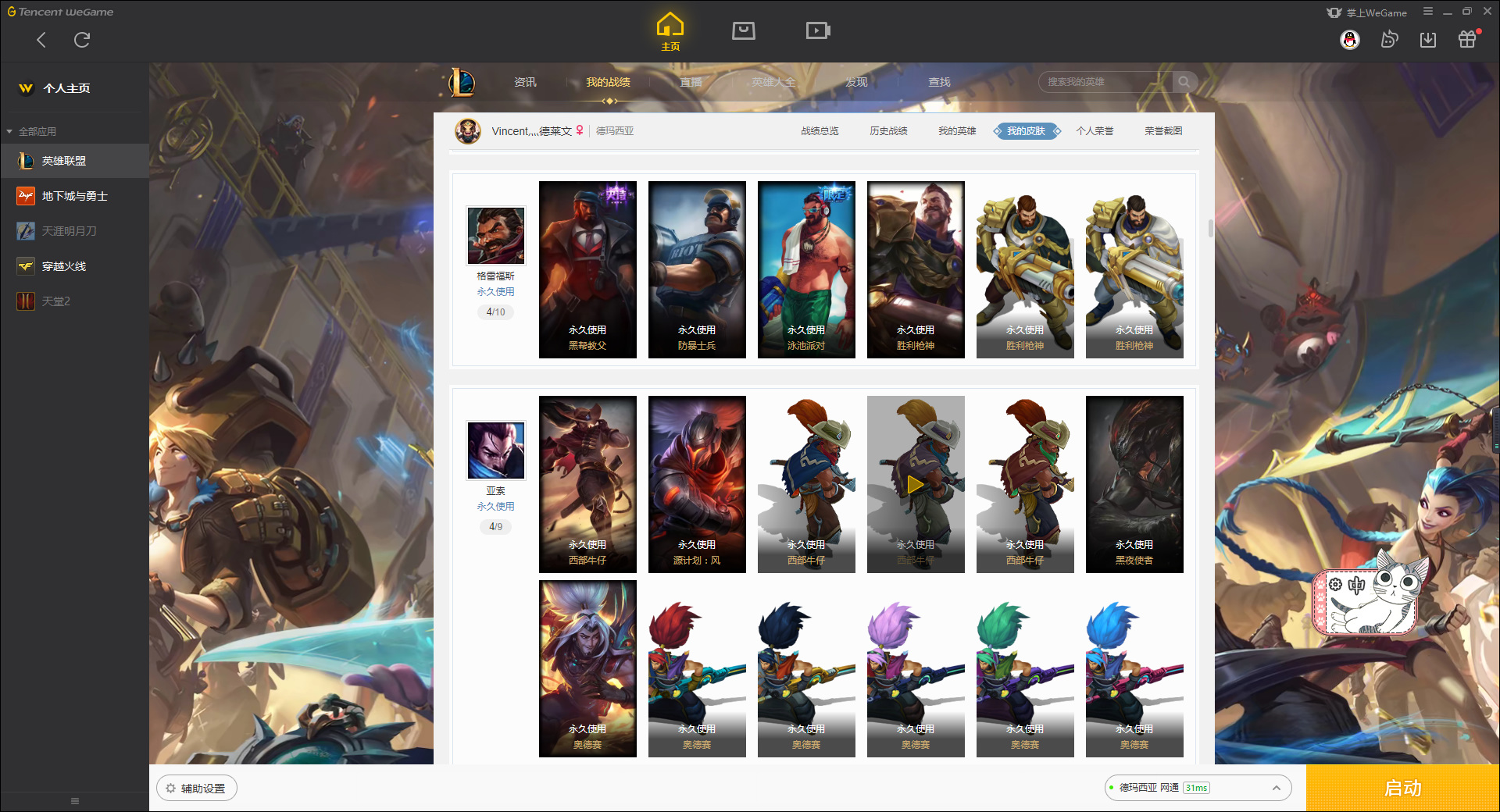The image size is (1500, 812).
Task: Select 地下城与勇士 in the app list
Action: [74, 196]
